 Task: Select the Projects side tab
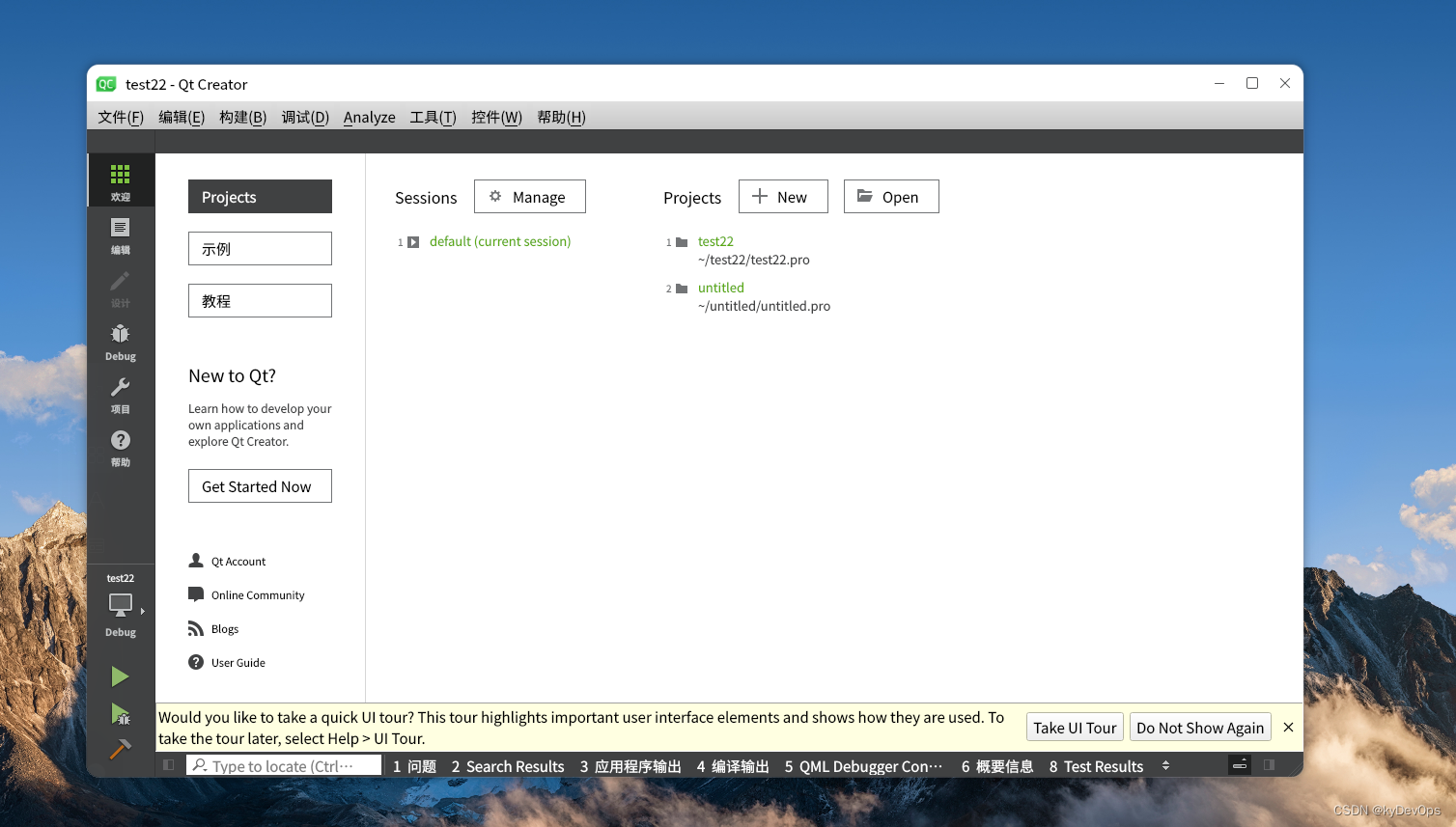260,197
